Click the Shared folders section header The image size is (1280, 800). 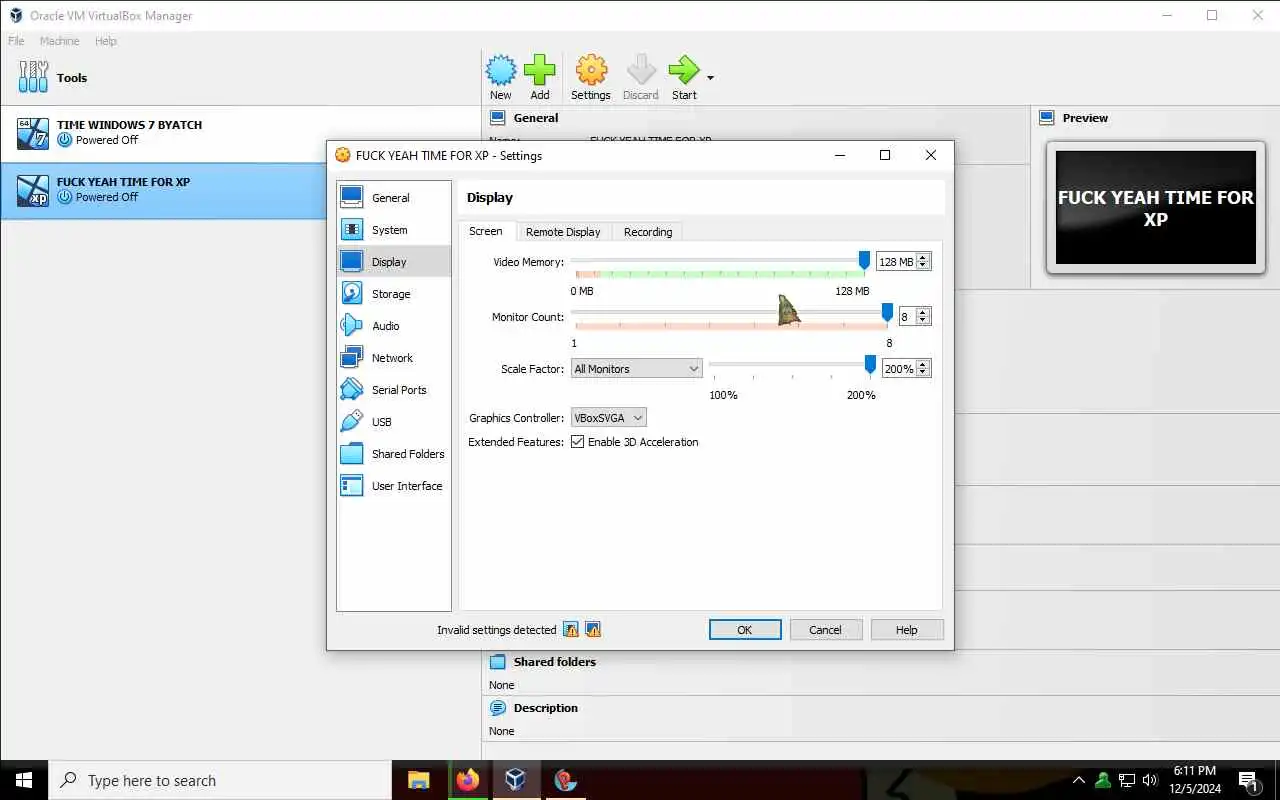[x=554, y=662]
